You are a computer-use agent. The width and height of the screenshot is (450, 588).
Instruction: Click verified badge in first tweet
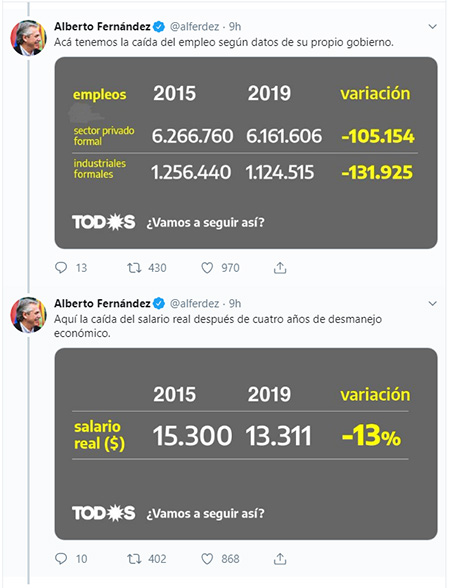tap(159, 27)
